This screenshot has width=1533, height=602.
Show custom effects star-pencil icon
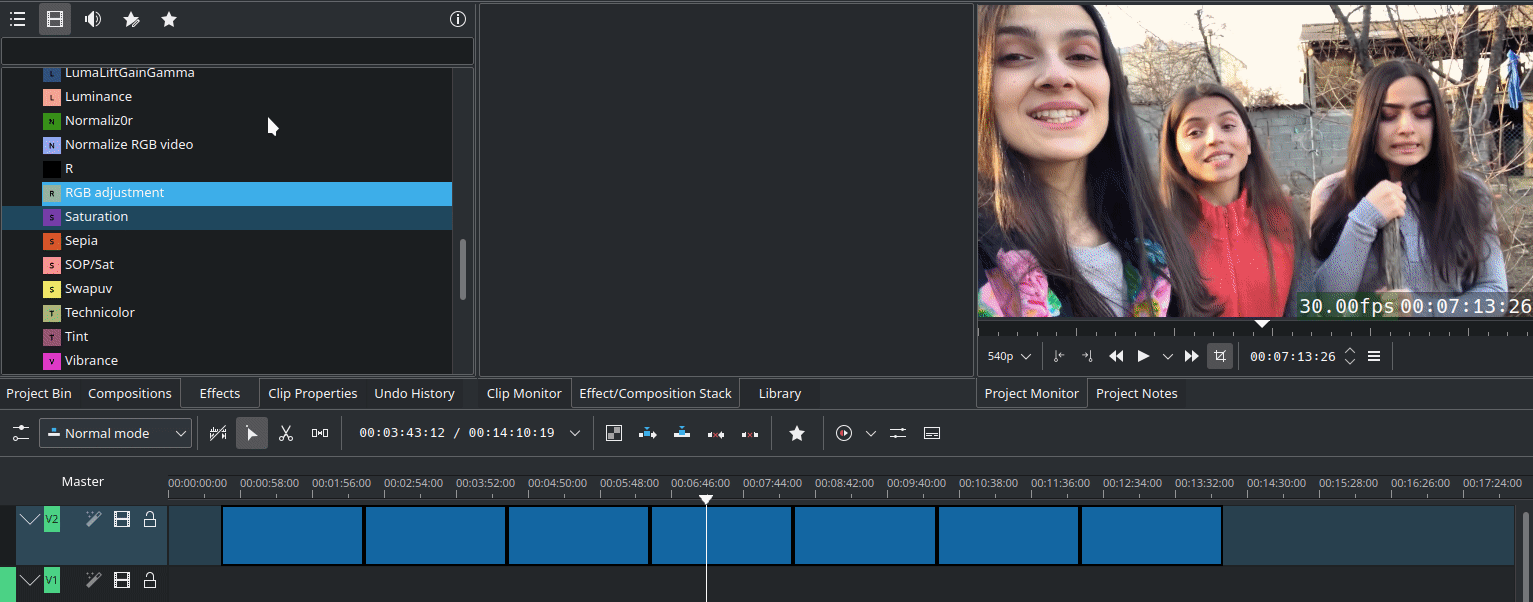131,19
